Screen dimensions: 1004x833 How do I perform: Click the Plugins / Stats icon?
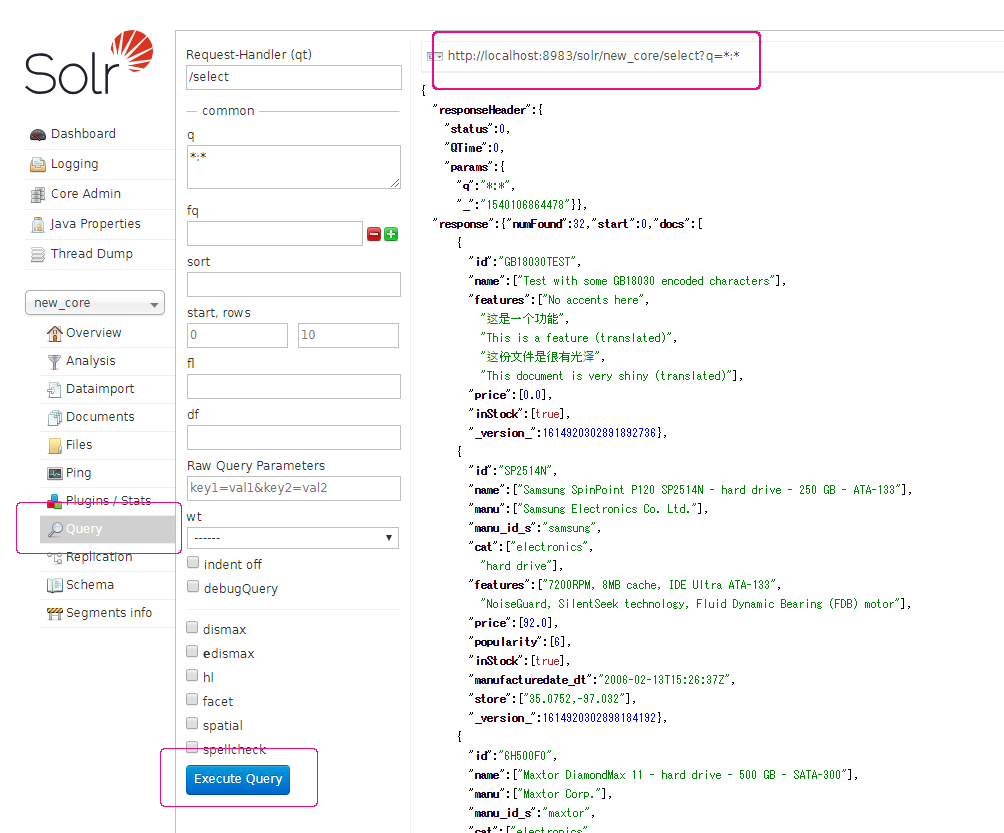pos(54,501)
